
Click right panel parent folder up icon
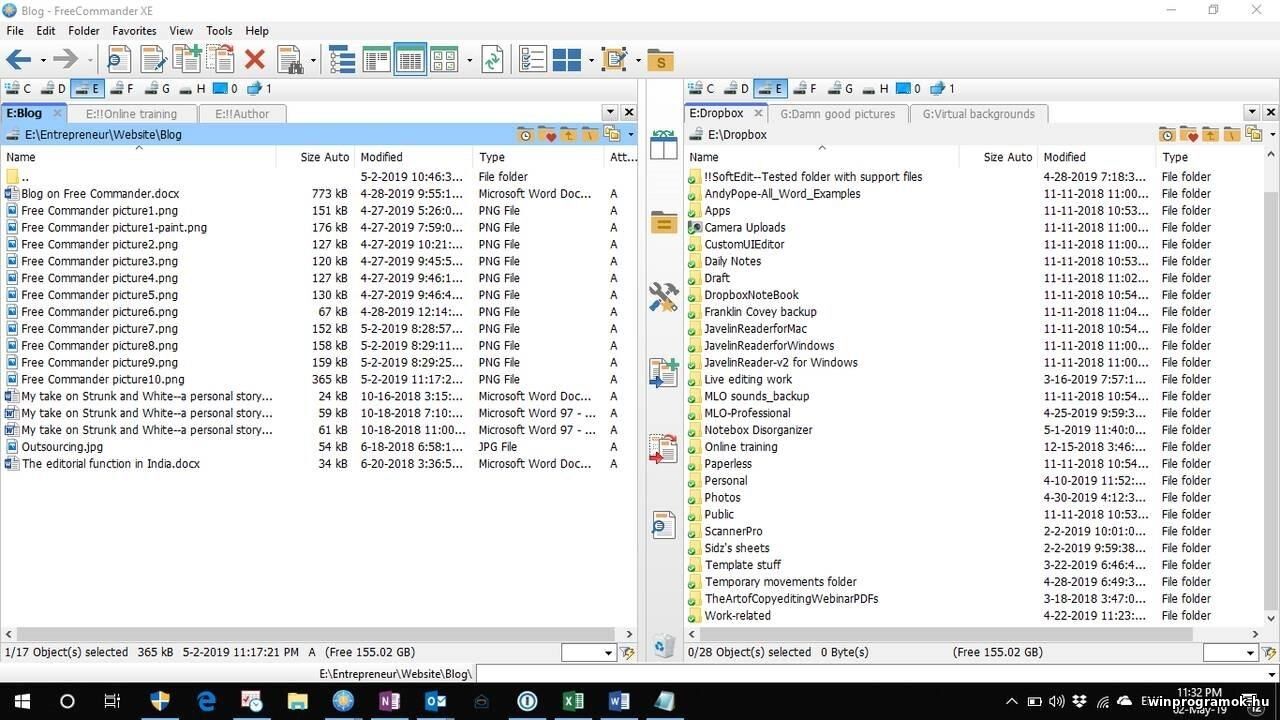tap(1210, 134)
